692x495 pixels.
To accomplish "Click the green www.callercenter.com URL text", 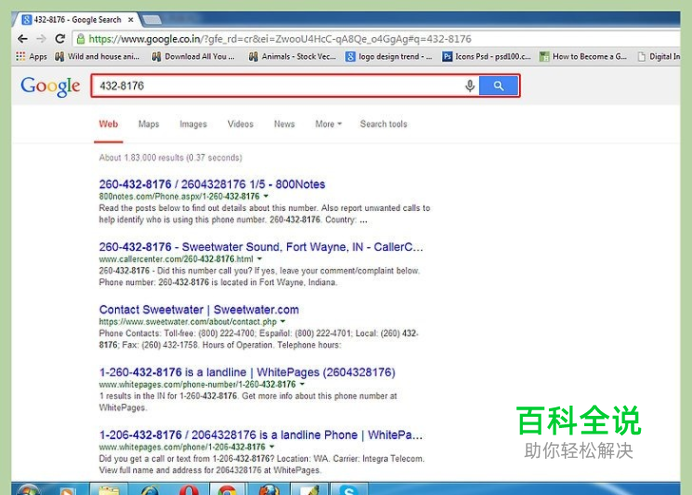I will point(176,259).
